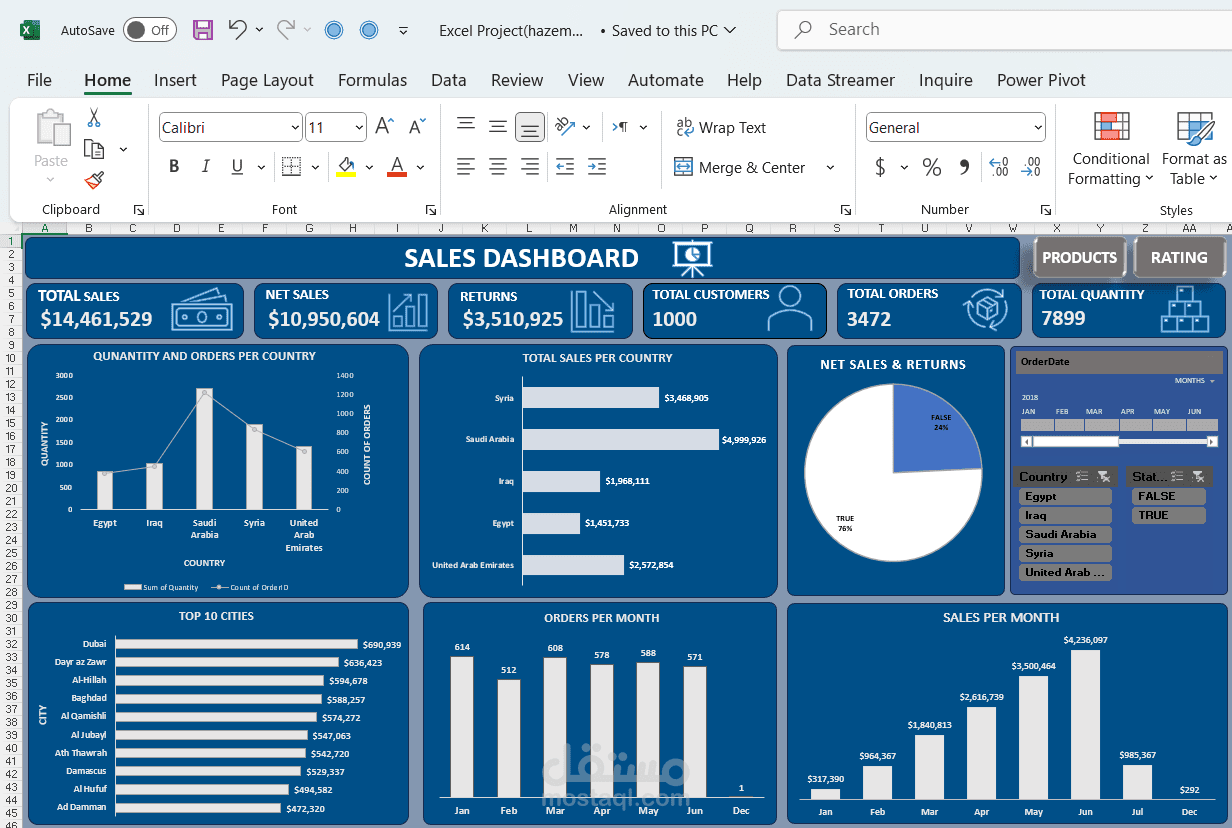Toggle Saudi Arabia slicer item
The height and width of the screenshot is (828, 1232).
(1065, 534)
